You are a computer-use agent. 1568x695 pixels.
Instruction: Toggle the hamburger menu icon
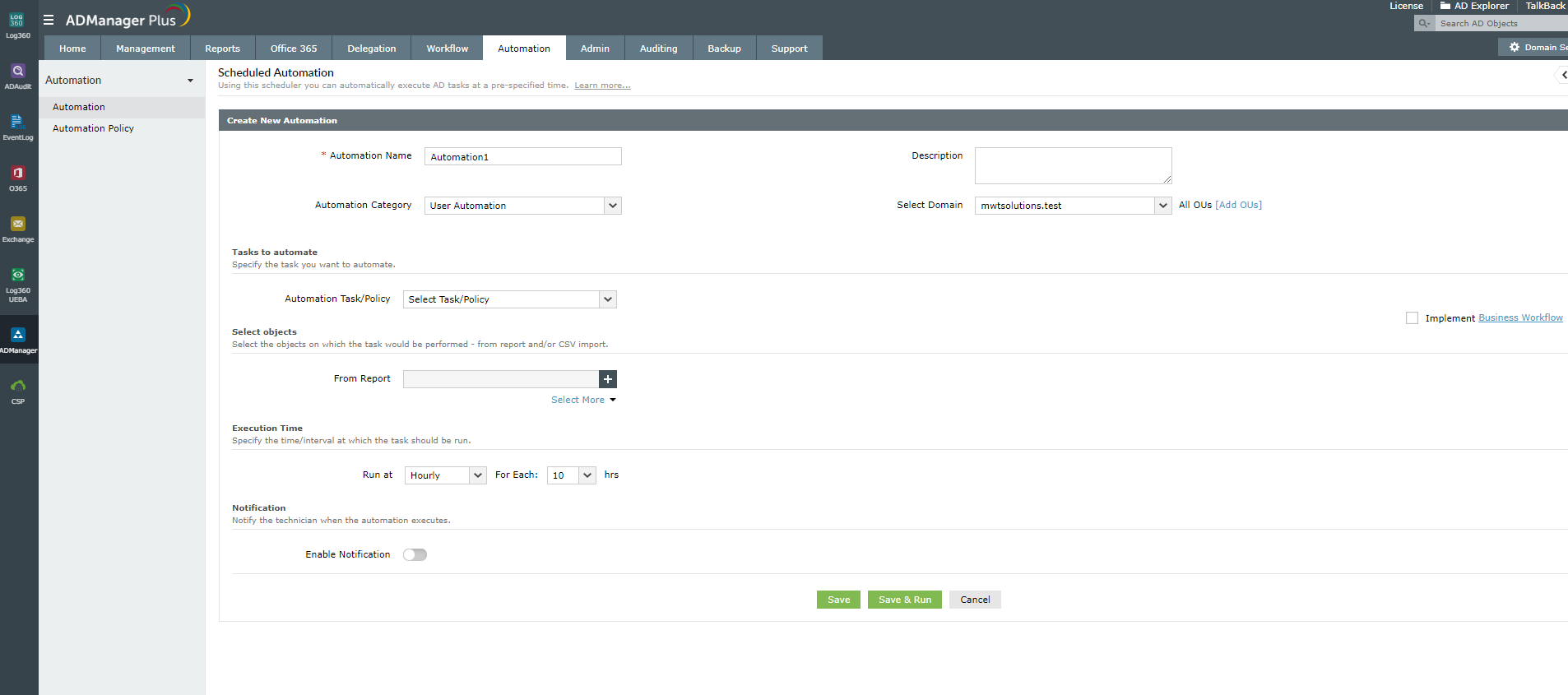pos(49,20)
